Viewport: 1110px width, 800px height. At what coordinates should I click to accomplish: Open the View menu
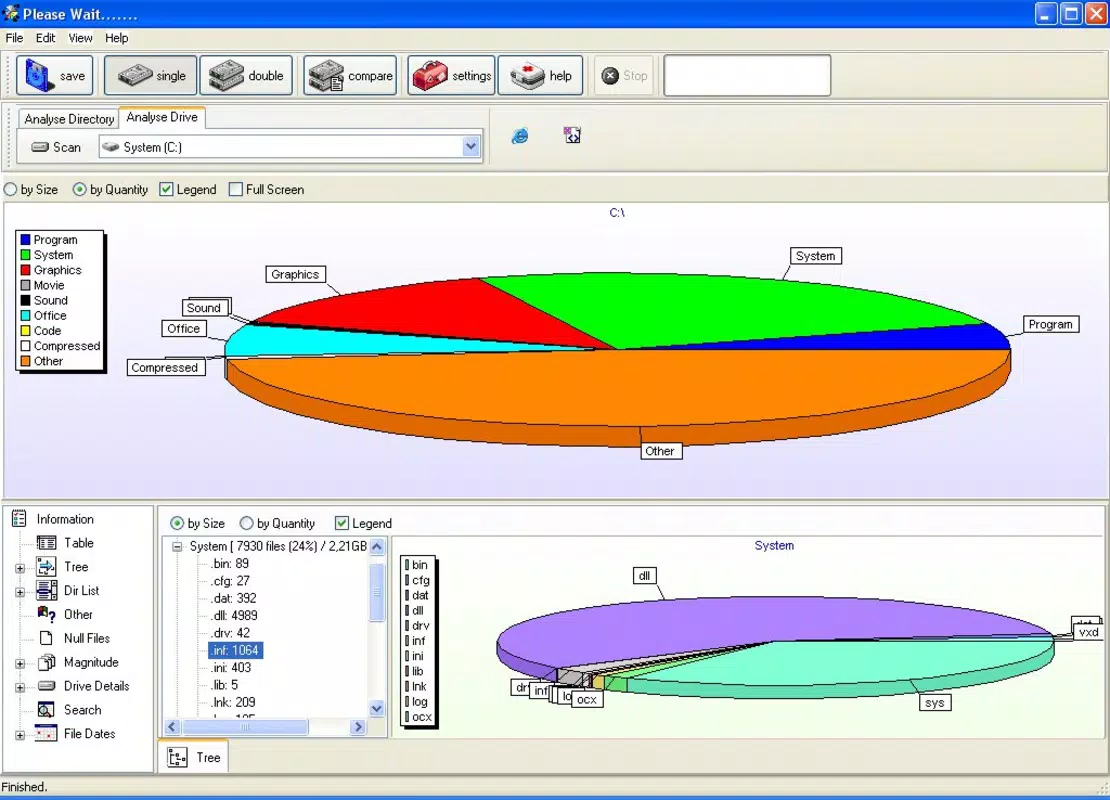80,38
